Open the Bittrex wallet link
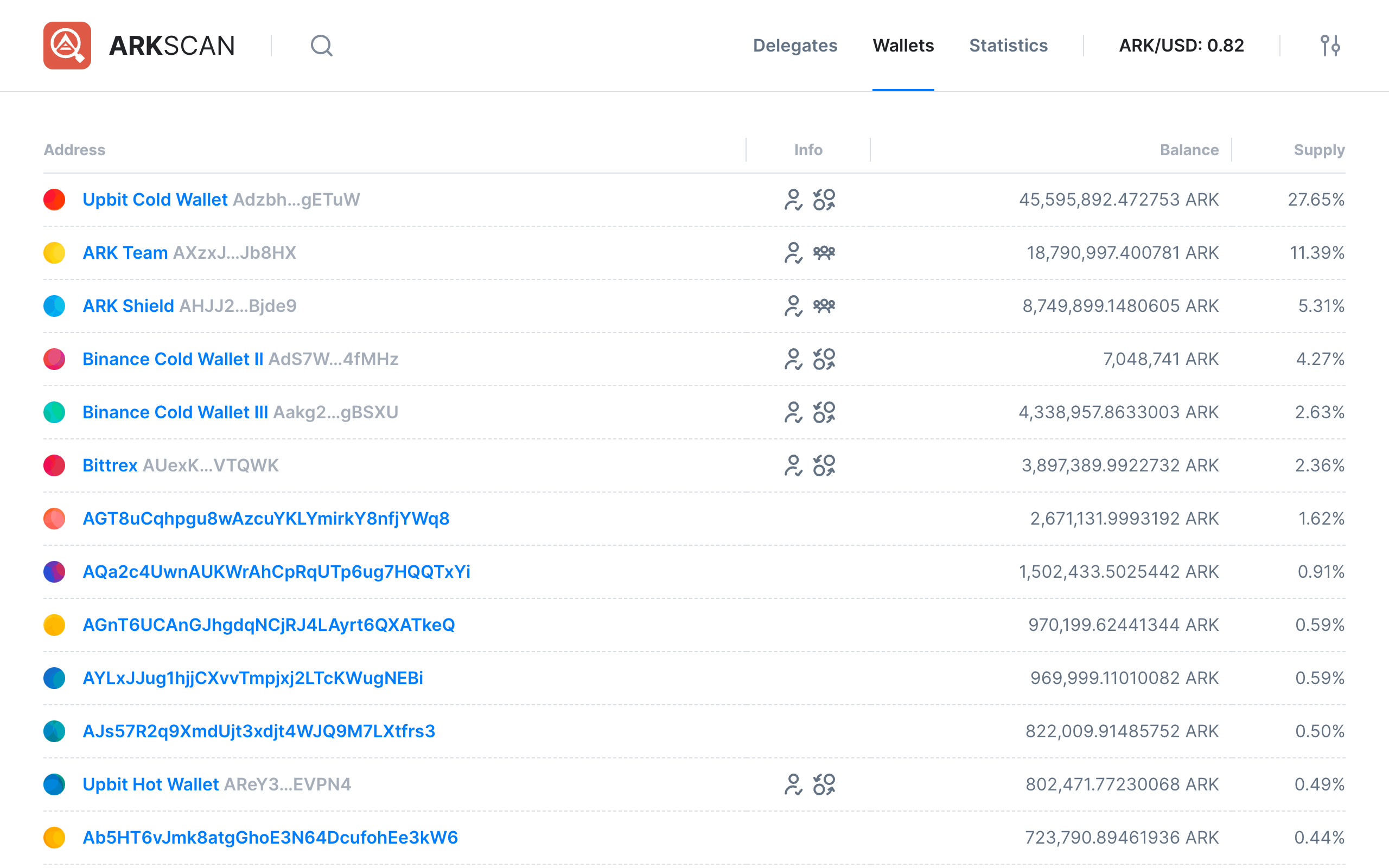 tap(110, 465)
